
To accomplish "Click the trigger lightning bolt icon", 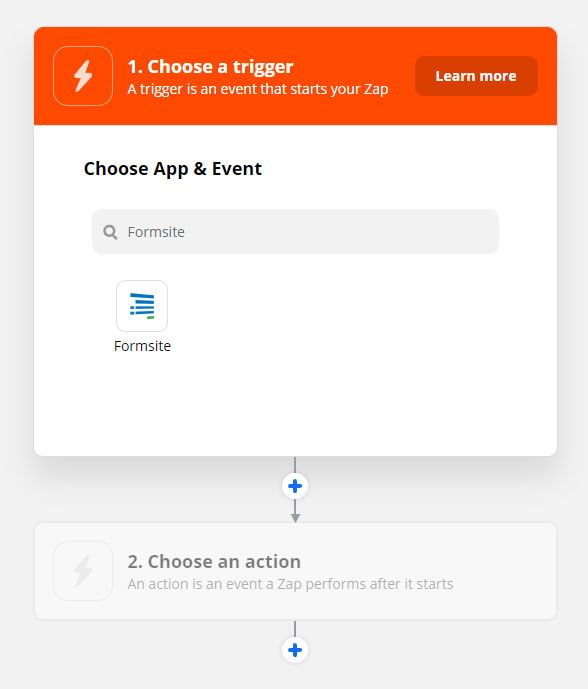I will click(83, 76).
